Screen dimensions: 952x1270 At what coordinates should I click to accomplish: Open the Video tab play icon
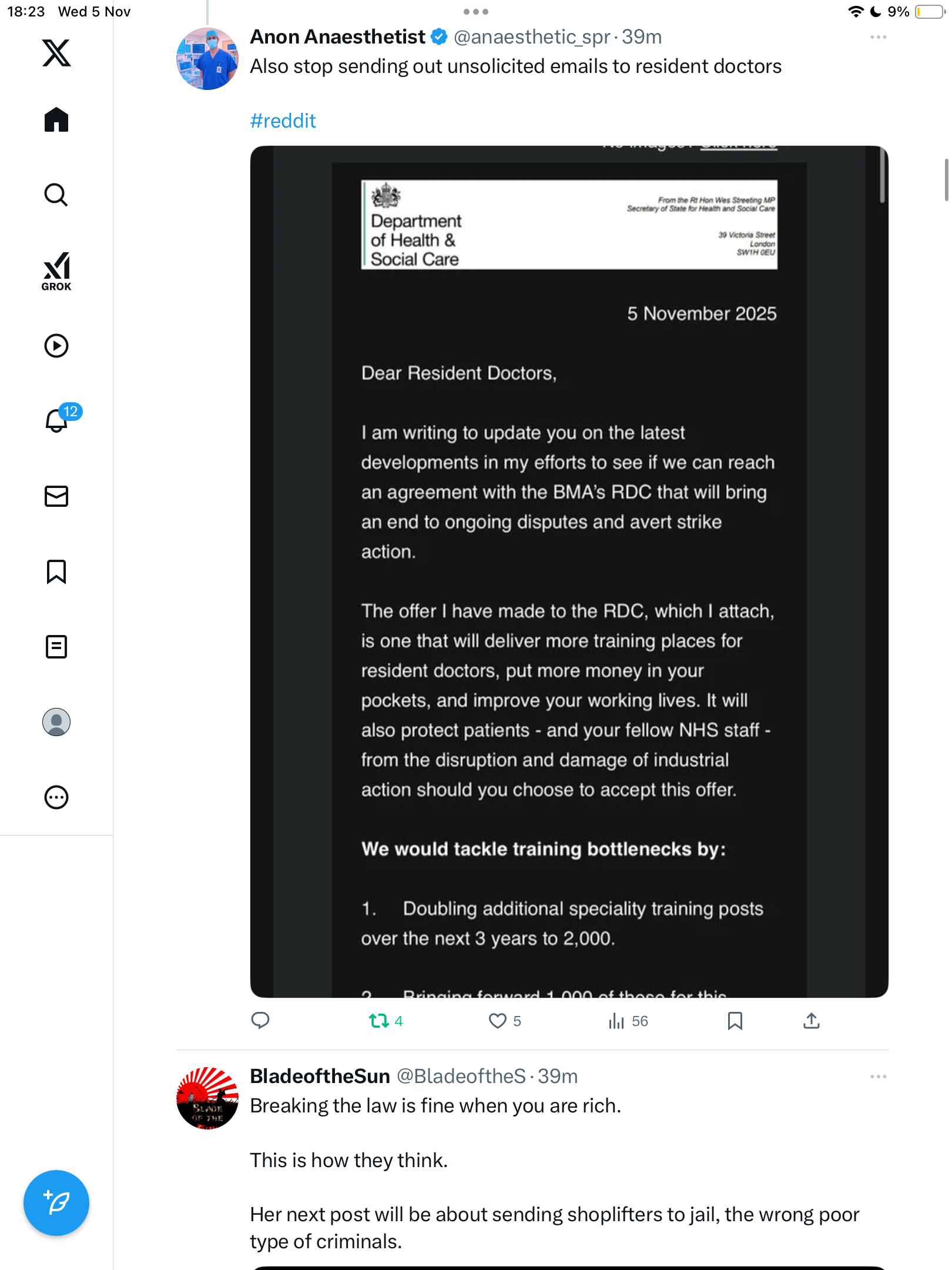(56, 346)
